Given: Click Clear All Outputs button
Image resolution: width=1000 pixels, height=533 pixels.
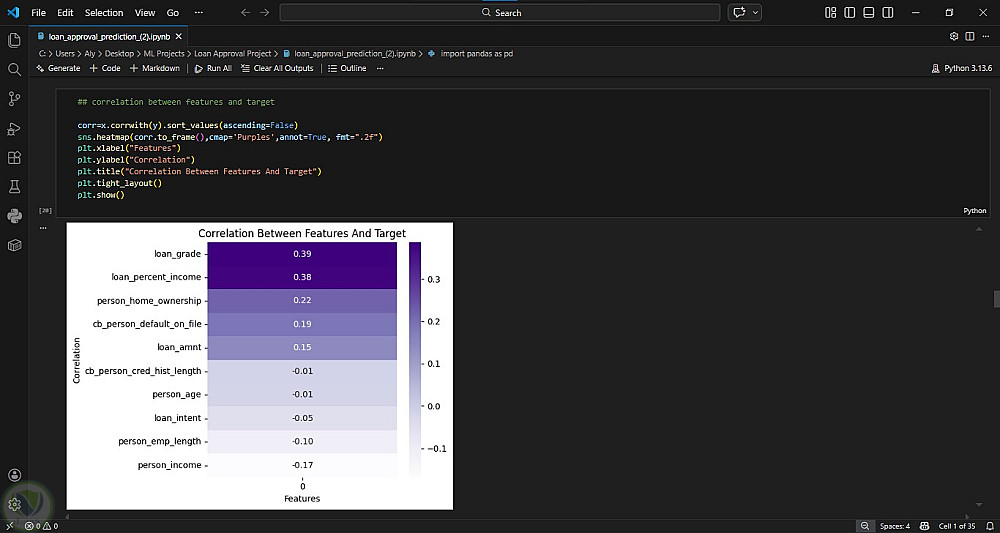Looking at the screenshot, I should tap(277, 68).
